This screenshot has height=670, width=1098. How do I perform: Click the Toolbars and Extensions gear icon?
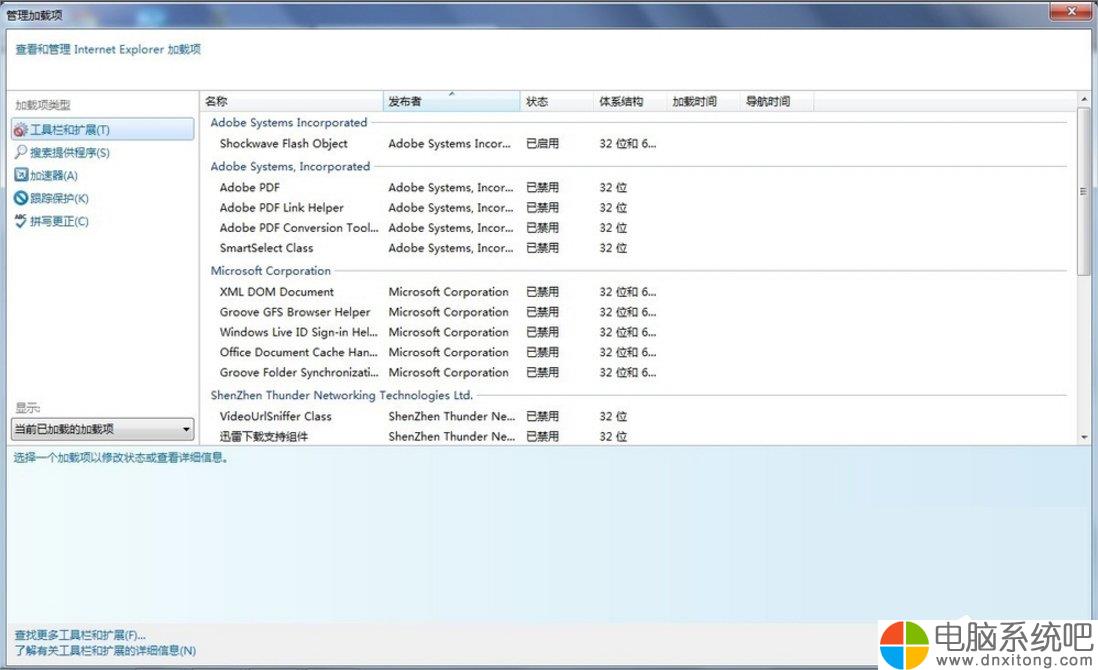21,130
